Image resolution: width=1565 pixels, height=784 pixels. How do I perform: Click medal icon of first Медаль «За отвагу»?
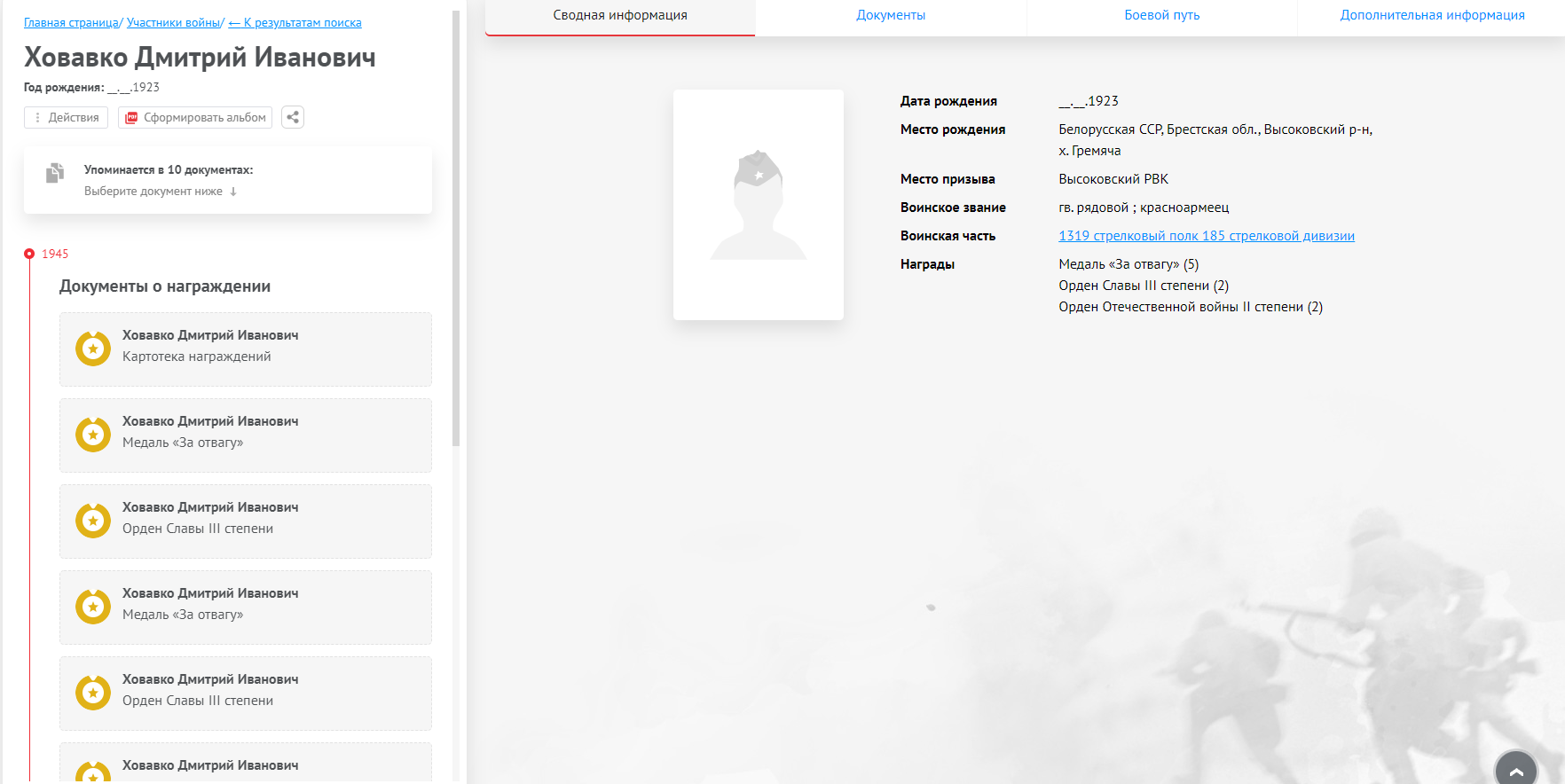[x=93, y=435]
